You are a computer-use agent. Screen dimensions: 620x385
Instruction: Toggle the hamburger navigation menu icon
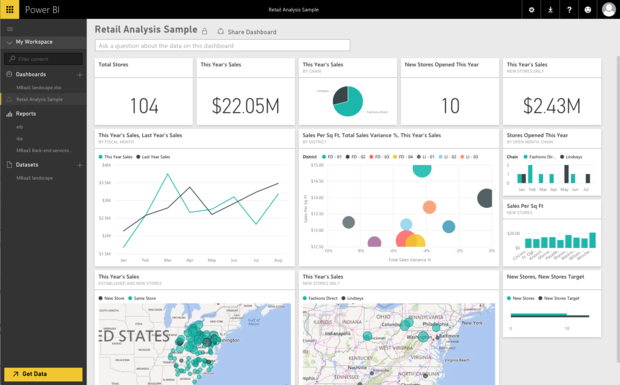(x=10, y=29)
